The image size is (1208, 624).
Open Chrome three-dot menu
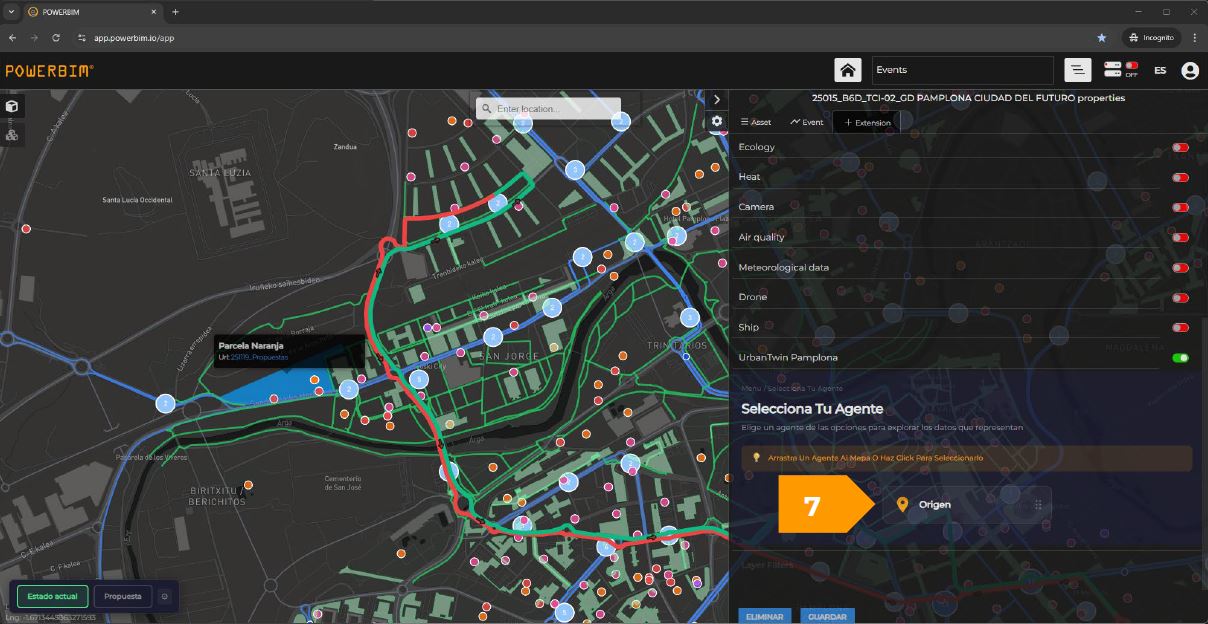(x=1194, y=37)
